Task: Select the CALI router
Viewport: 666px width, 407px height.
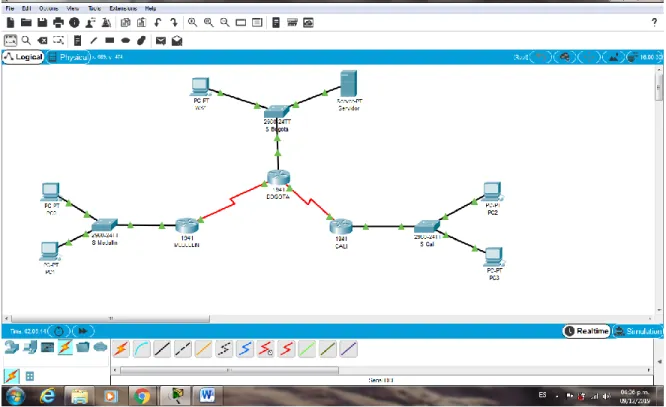Action: pyautogui.click(x=341, y=226)
